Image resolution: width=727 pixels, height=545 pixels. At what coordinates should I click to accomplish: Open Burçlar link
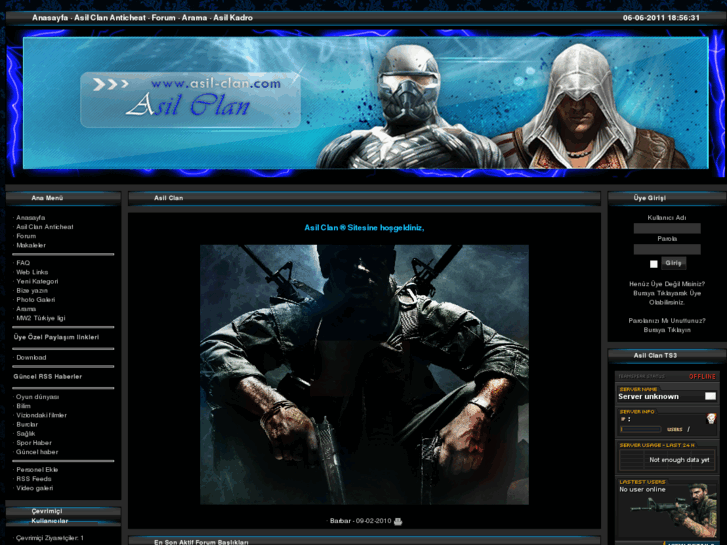[x=27, y=424]
